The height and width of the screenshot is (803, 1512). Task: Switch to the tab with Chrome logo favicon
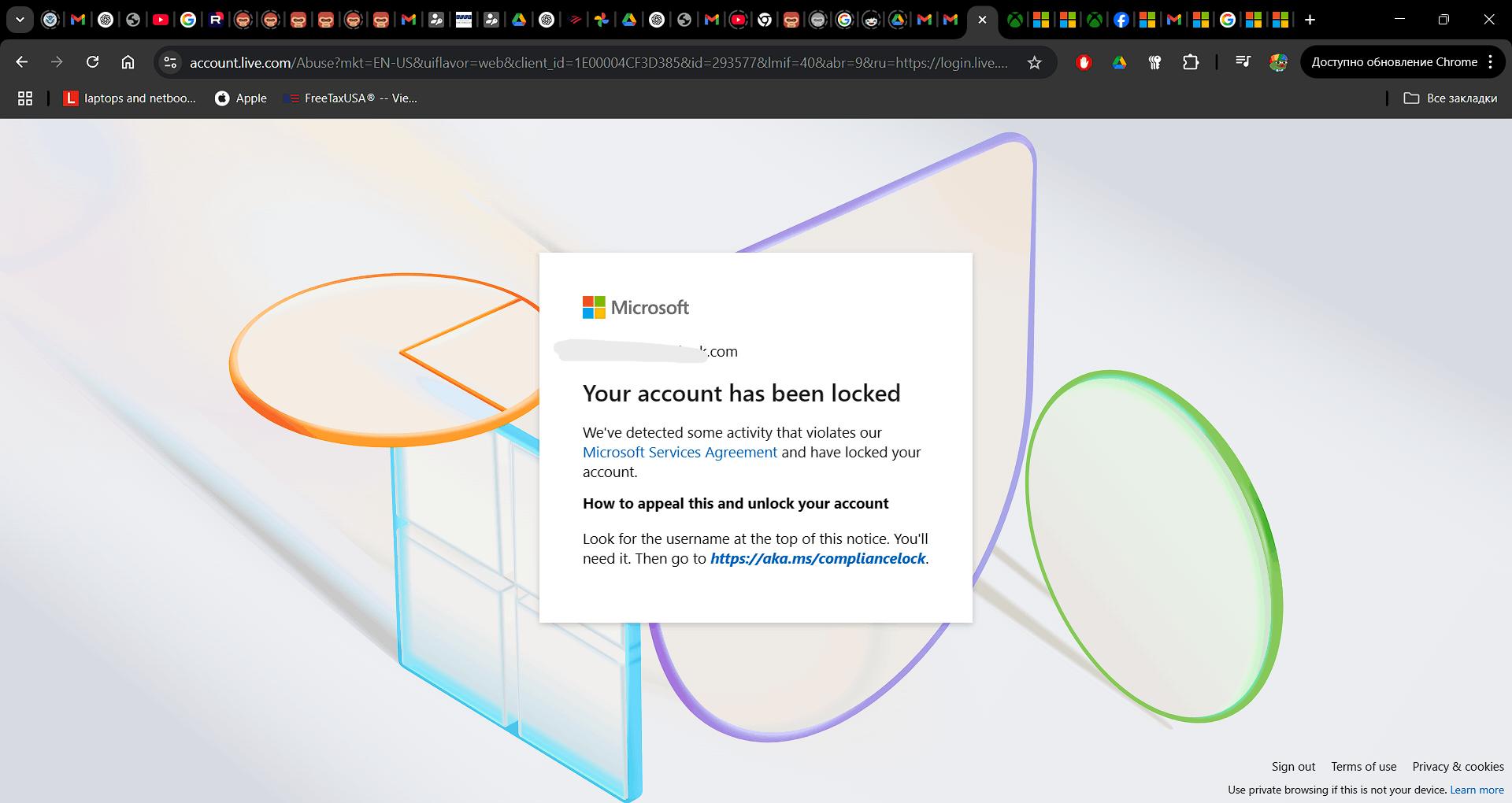pos(765,20)
